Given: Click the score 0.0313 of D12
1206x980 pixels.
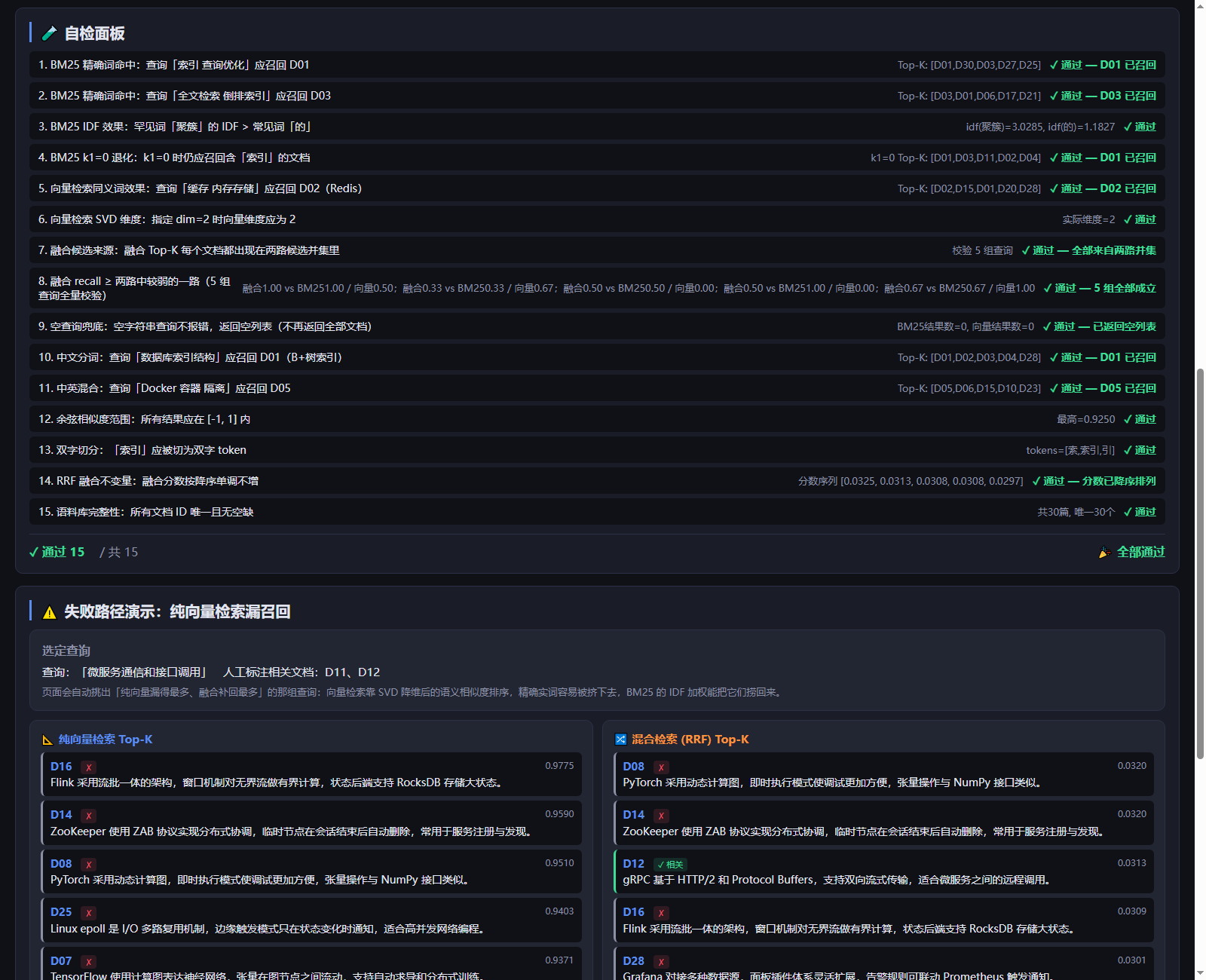Looking at the screenshot, I should (x=1131, y=863).
